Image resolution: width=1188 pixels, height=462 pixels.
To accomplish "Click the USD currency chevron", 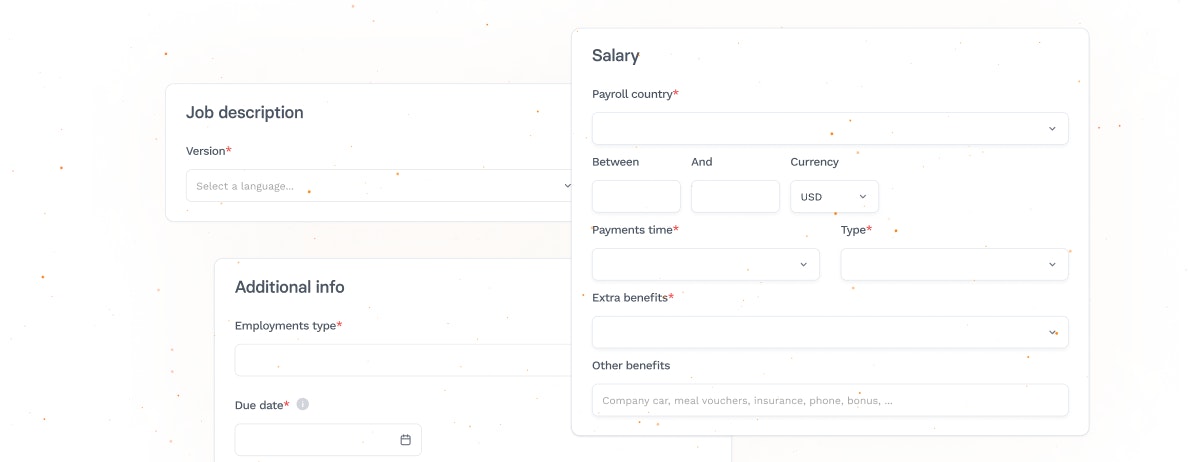I will point(862,197).
